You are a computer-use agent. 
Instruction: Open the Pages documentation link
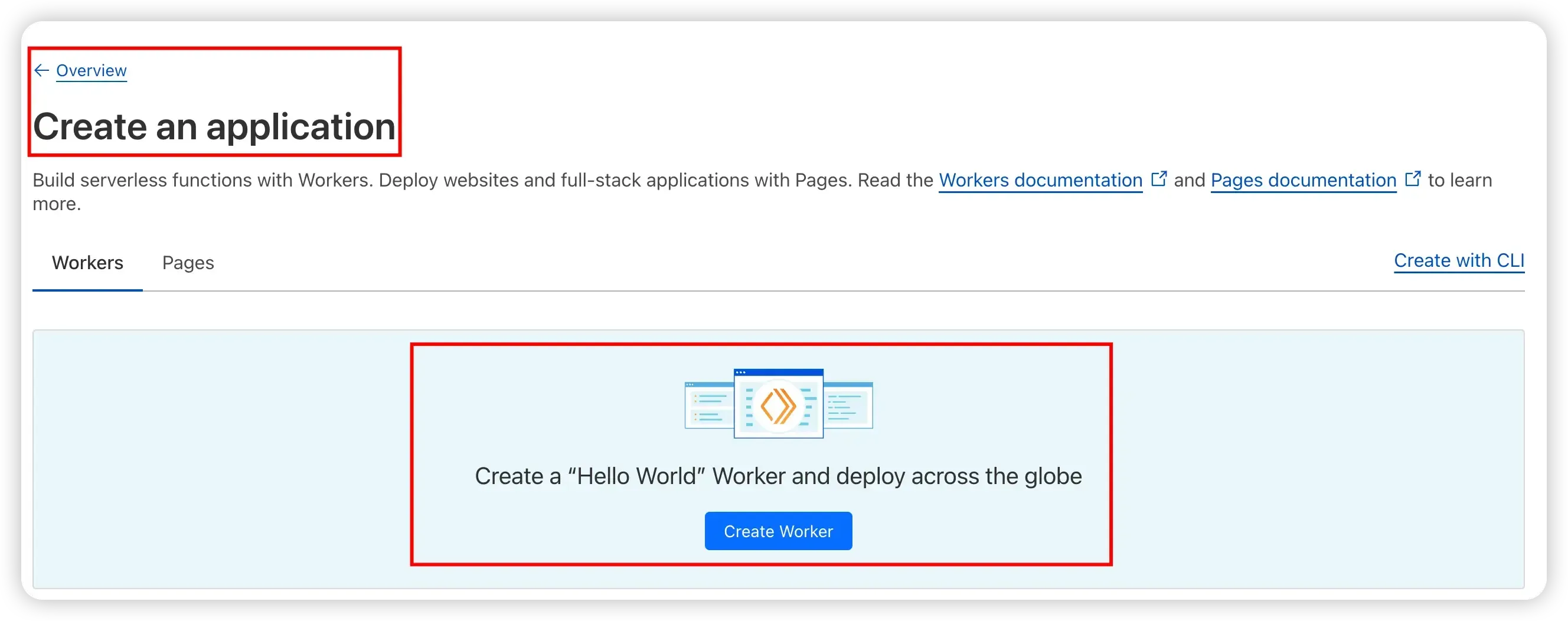[1303, 180]
